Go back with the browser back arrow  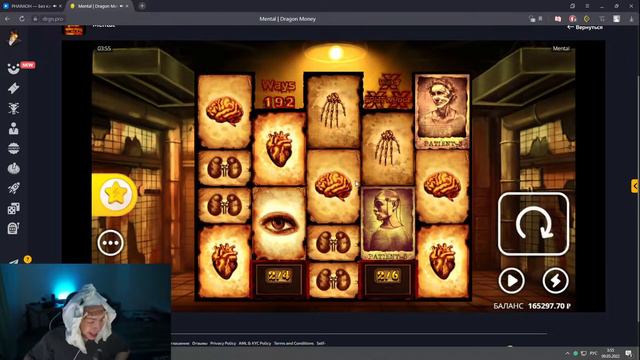point(7,19)
